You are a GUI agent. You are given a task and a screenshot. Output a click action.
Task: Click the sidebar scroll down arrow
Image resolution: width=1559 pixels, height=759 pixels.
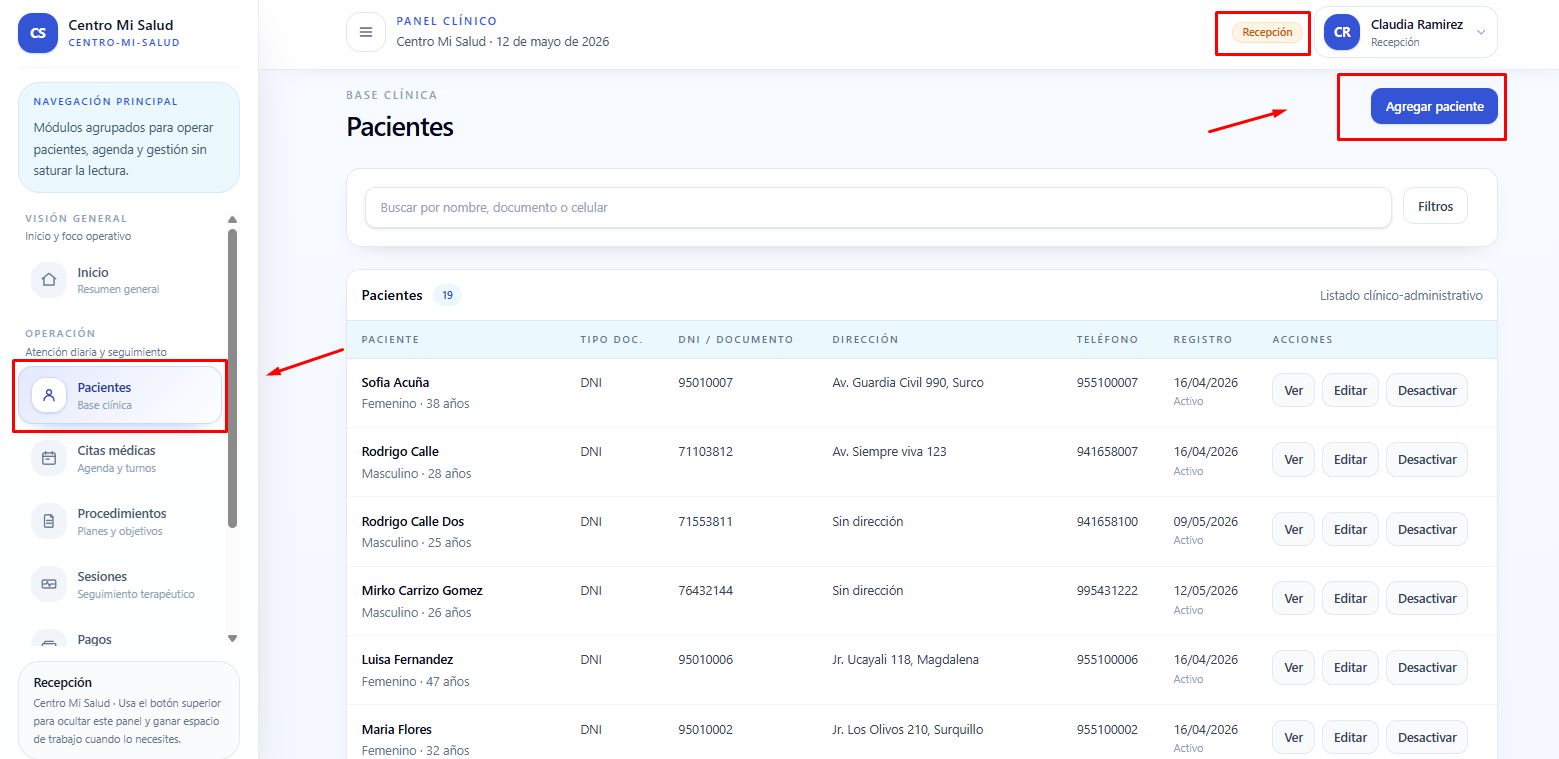point(233,638)
